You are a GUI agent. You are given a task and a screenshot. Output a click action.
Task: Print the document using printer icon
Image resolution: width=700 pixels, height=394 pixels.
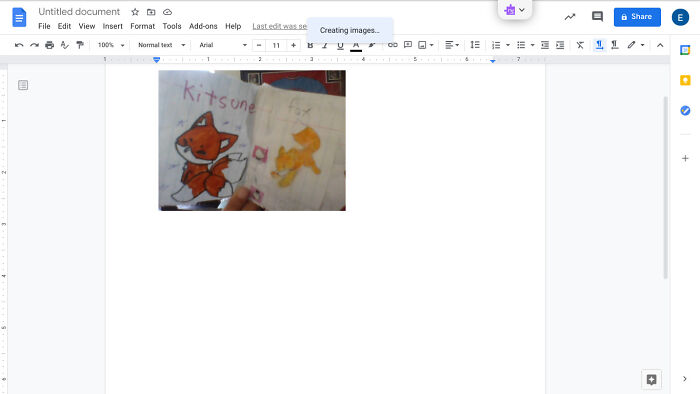coord(50,45)
